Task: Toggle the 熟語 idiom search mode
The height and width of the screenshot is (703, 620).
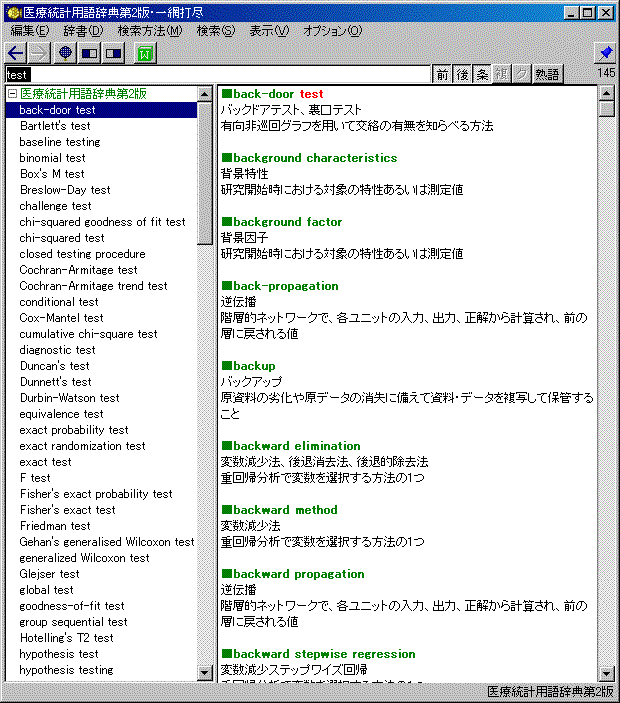Action: 547,74
